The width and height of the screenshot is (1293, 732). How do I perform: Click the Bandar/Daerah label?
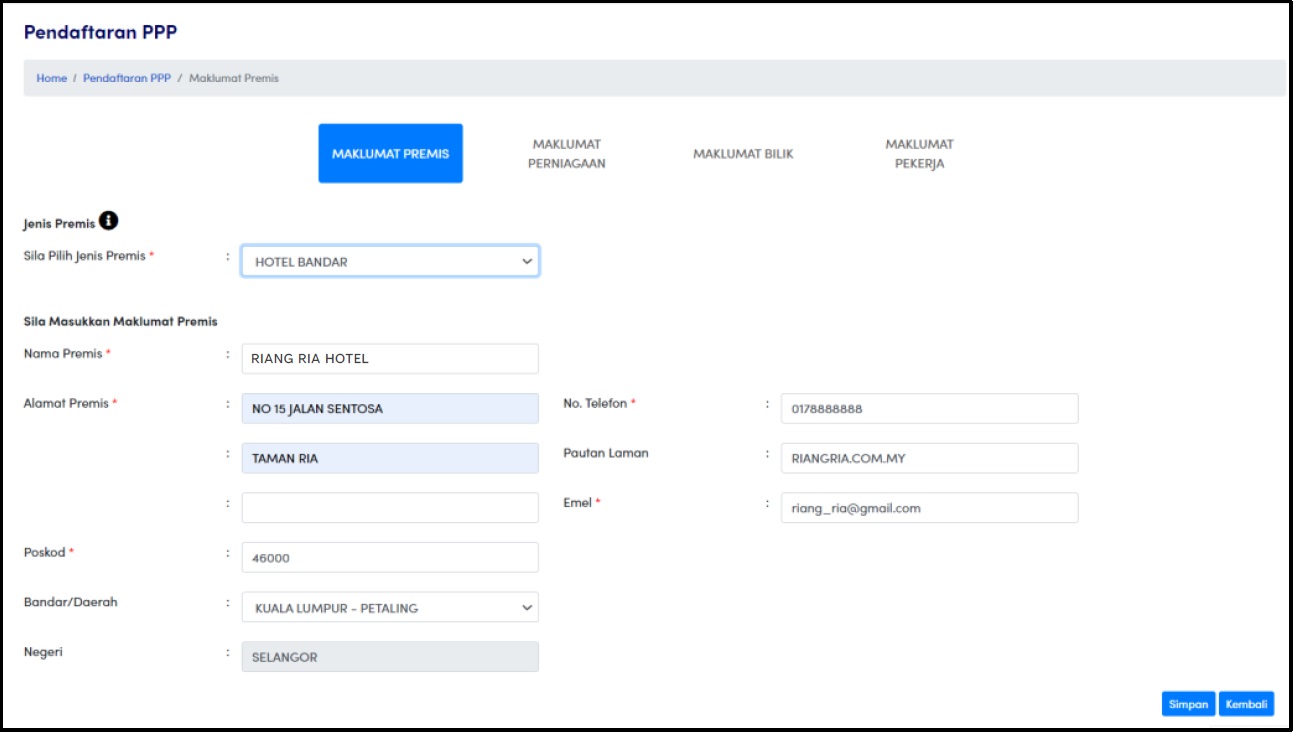70,602
